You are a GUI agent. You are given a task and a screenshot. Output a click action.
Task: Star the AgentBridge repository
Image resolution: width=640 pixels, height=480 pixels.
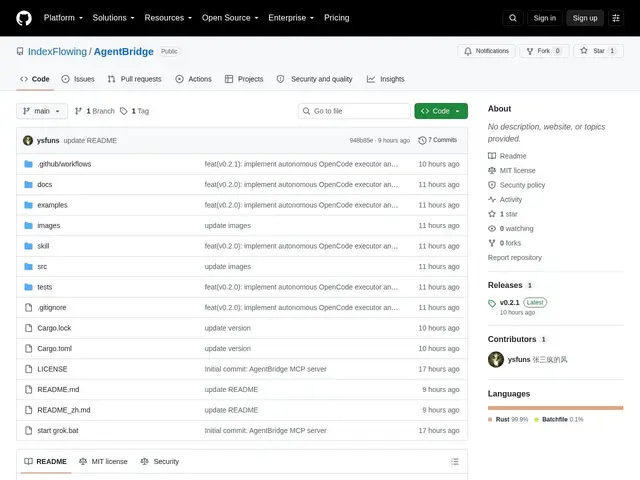pos(598,51)
